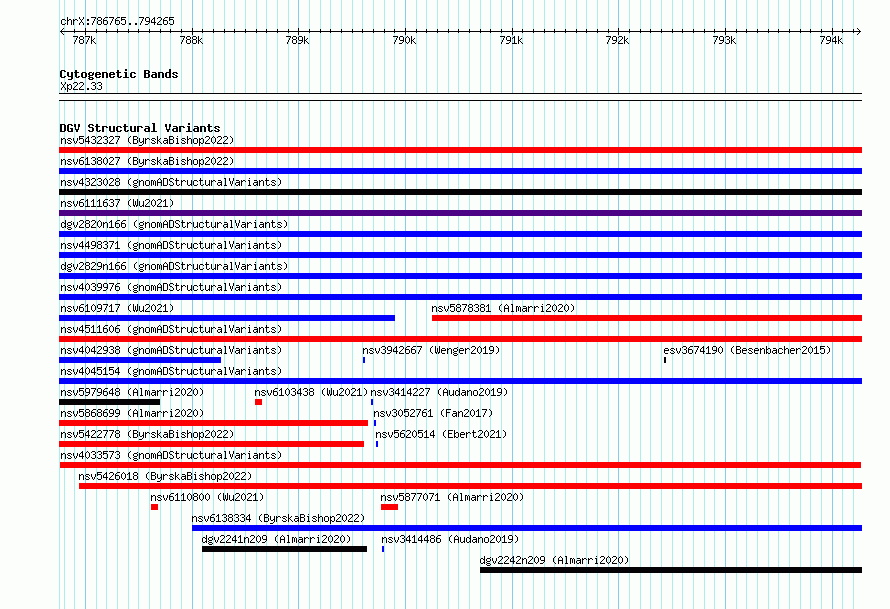Select nsv4045154 gnomAD variant label
This screenshot has width=890, height=609.
pyautogui.click(x=171, y=371)
